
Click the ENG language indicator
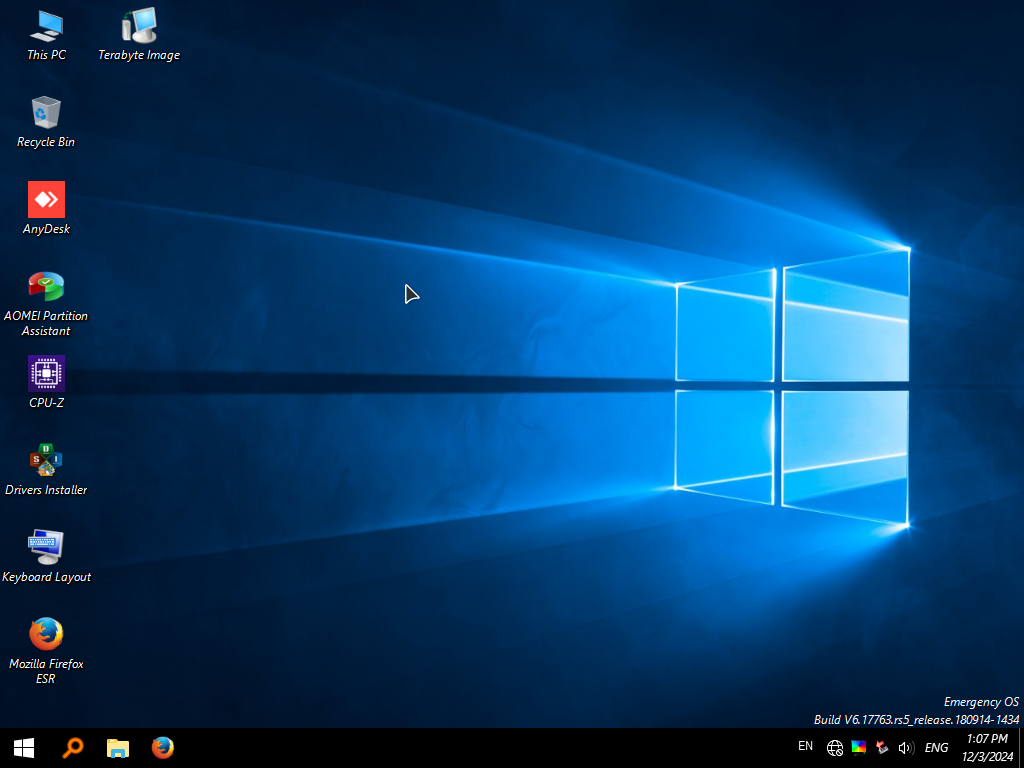click(x=936, y=748)
